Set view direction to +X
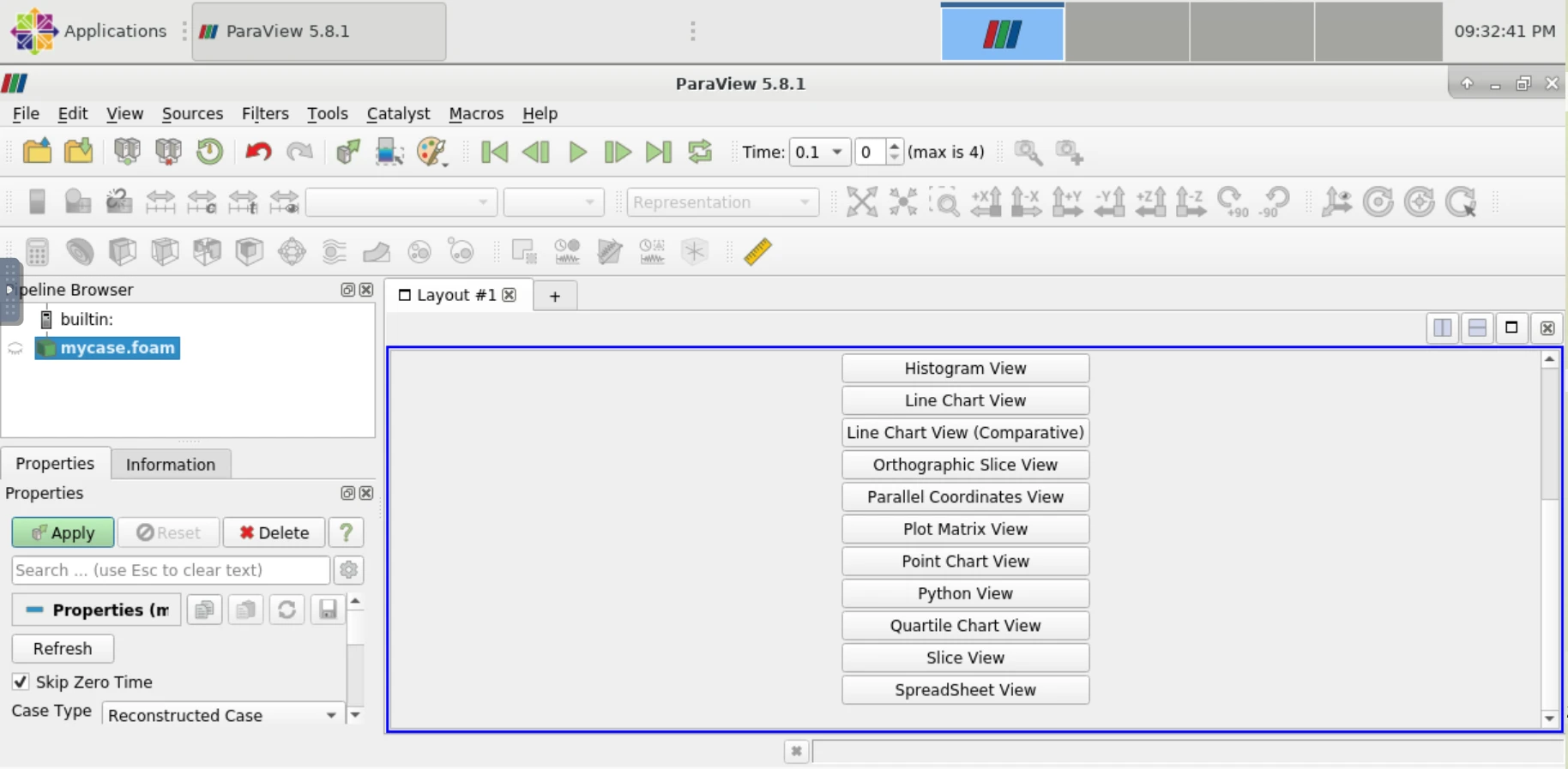The width and height of the screenshot is (1568, 769). tap(986, 202)
